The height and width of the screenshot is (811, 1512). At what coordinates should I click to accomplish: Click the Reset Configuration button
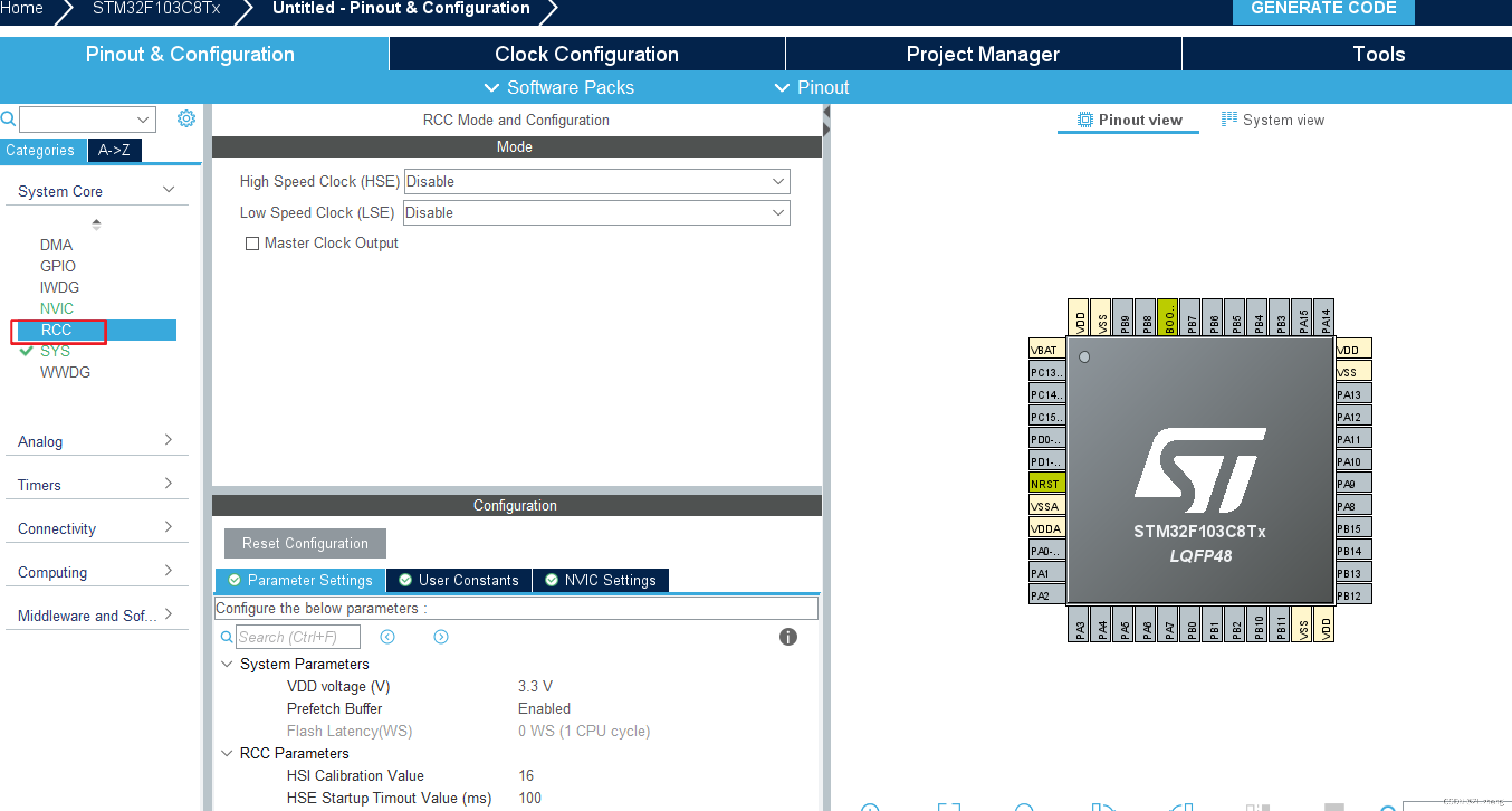coord(305,543)
